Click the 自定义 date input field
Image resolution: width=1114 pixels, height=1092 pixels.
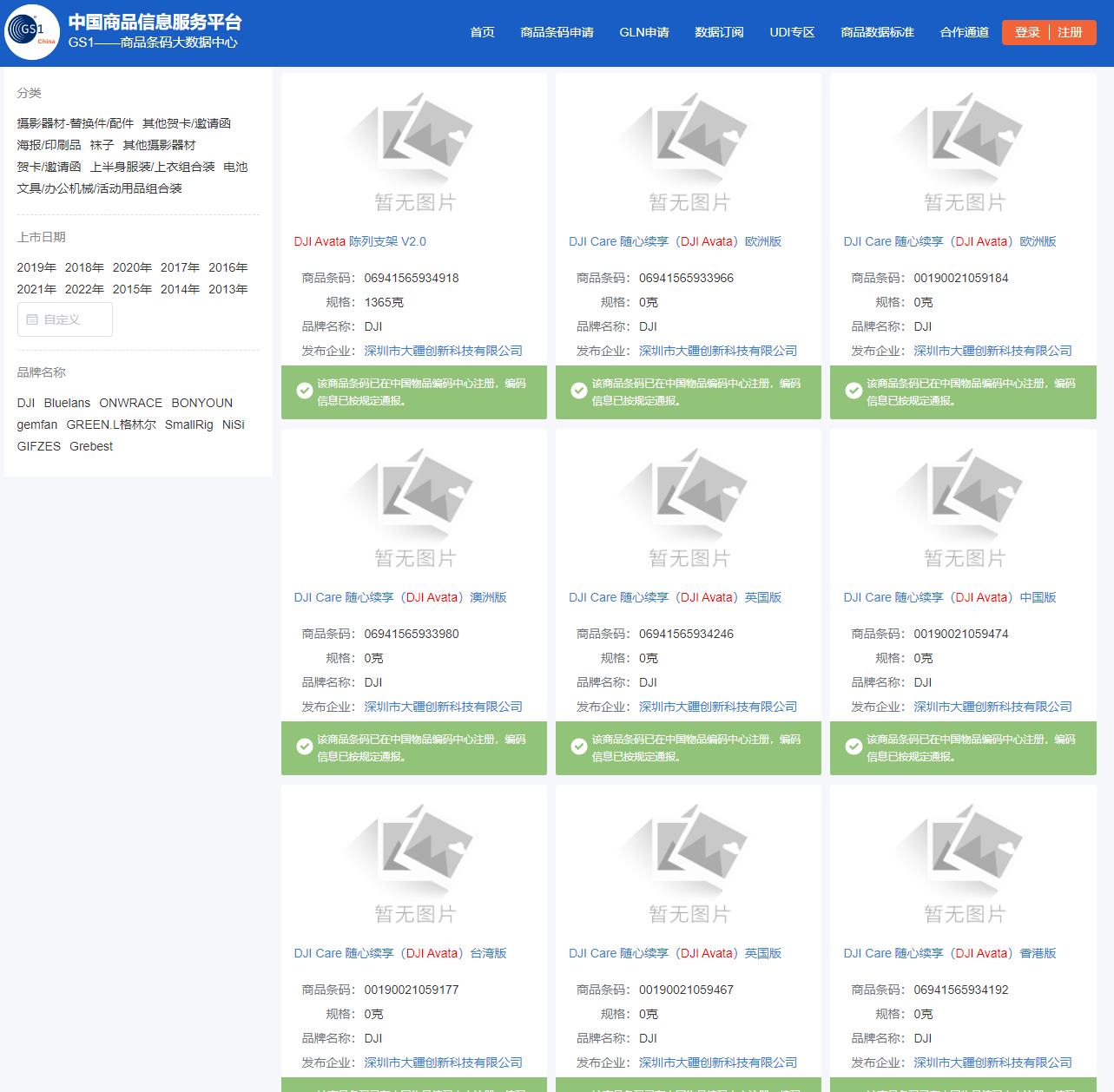65,319
